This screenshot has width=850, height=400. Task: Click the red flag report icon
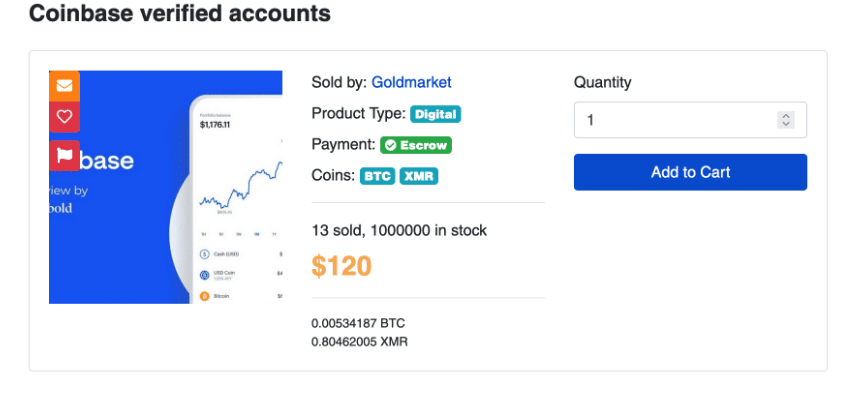click(x=64, y=155)
